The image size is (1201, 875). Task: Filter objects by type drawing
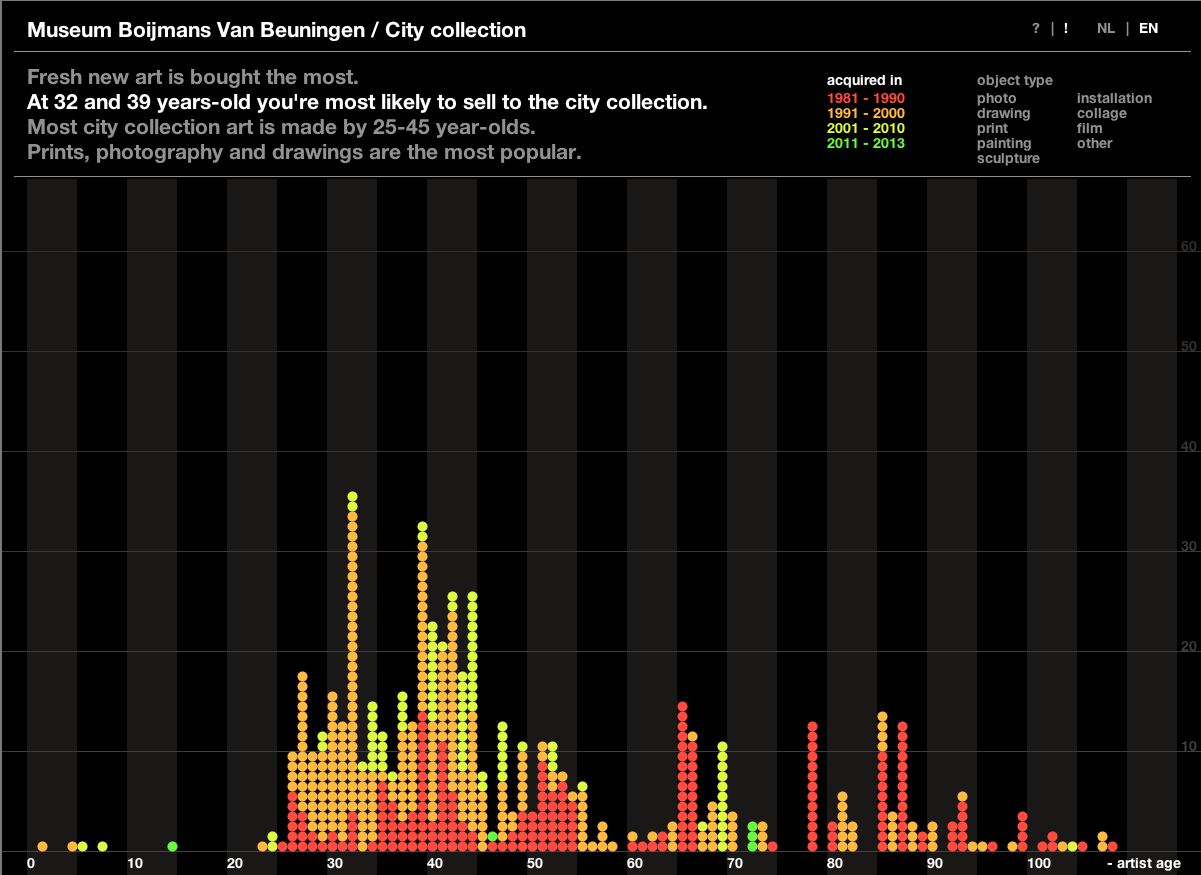coord(1003,113)
